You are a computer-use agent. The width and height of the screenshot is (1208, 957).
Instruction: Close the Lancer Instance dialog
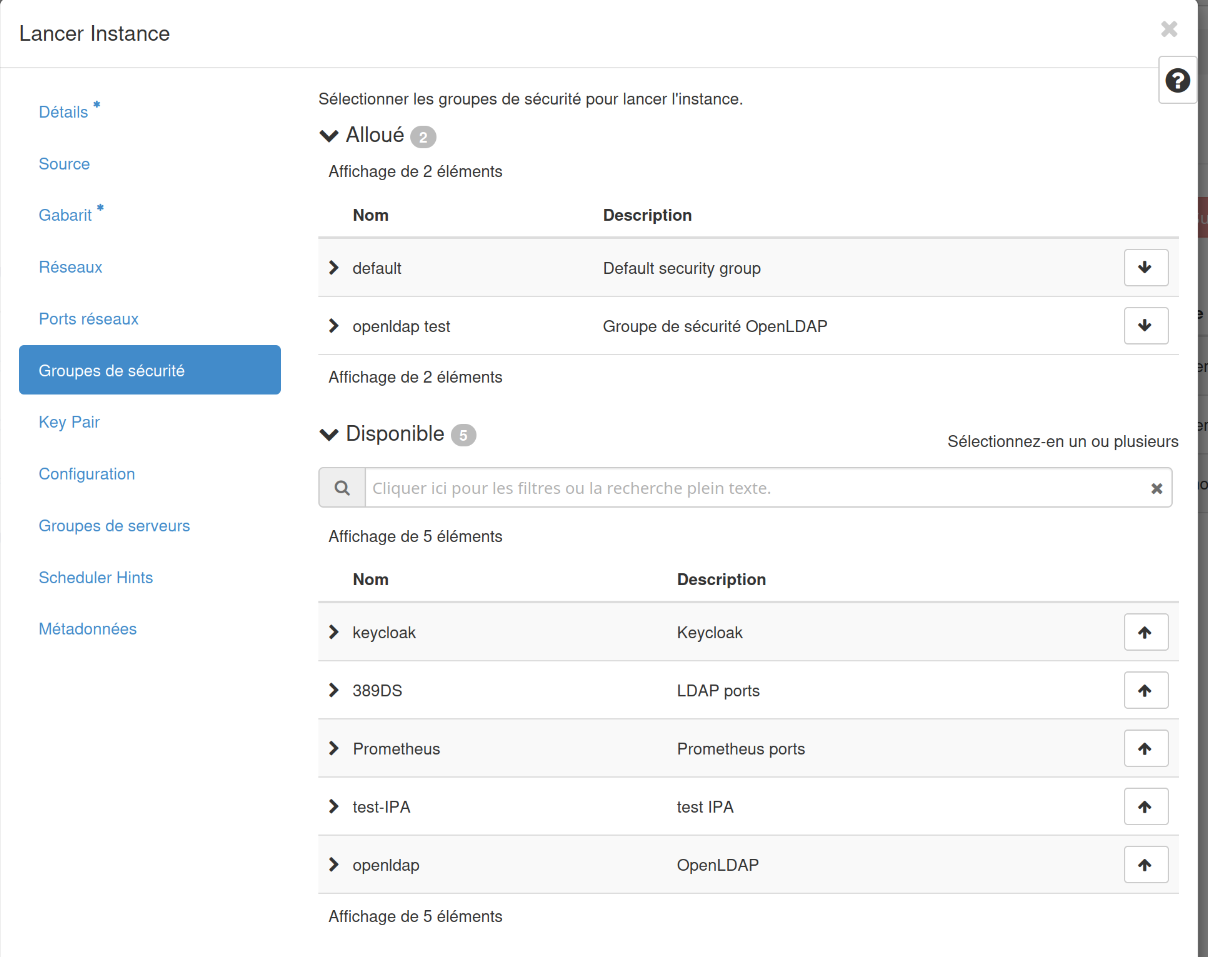pos(1168,30)
